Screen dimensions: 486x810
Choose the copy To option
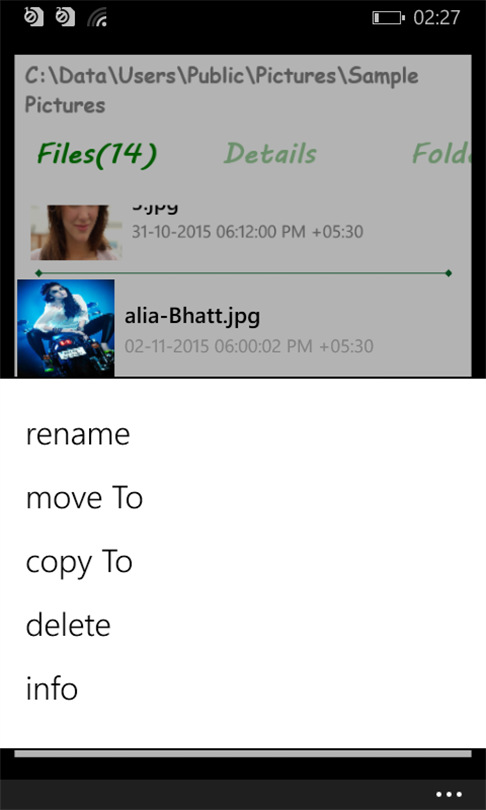tap(79, 563)
